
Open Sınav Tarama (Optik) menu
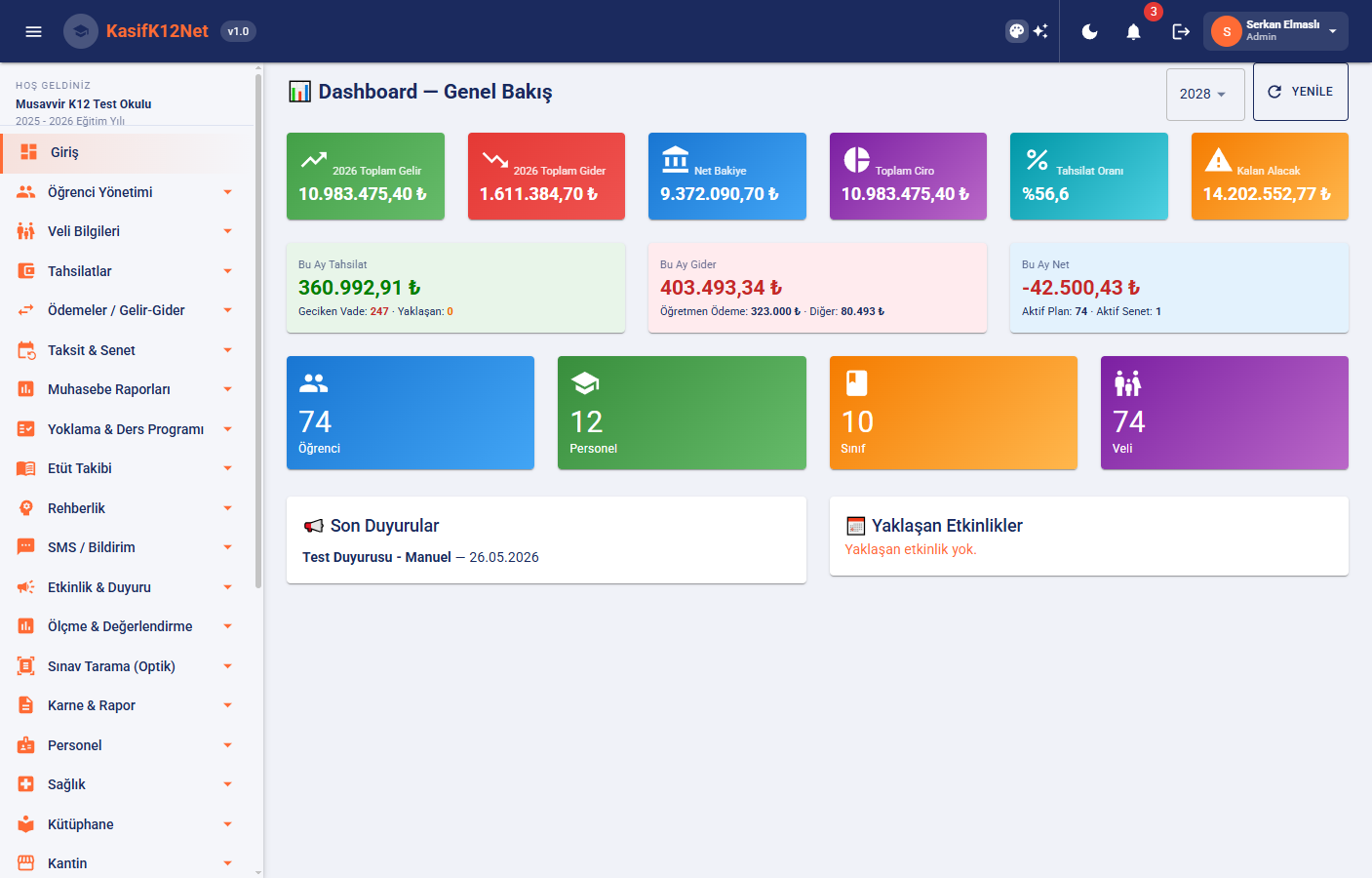coord(127,666)
